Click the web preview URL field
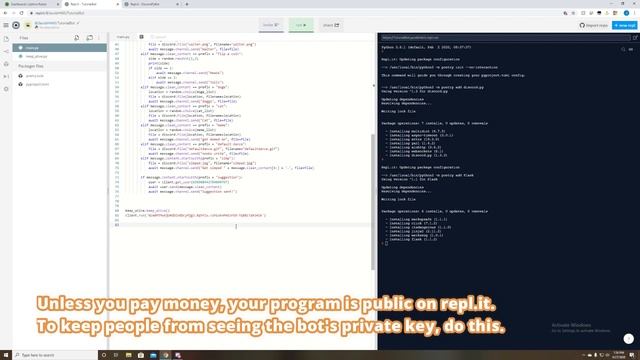The image size is (640, 360). (505, 38)
